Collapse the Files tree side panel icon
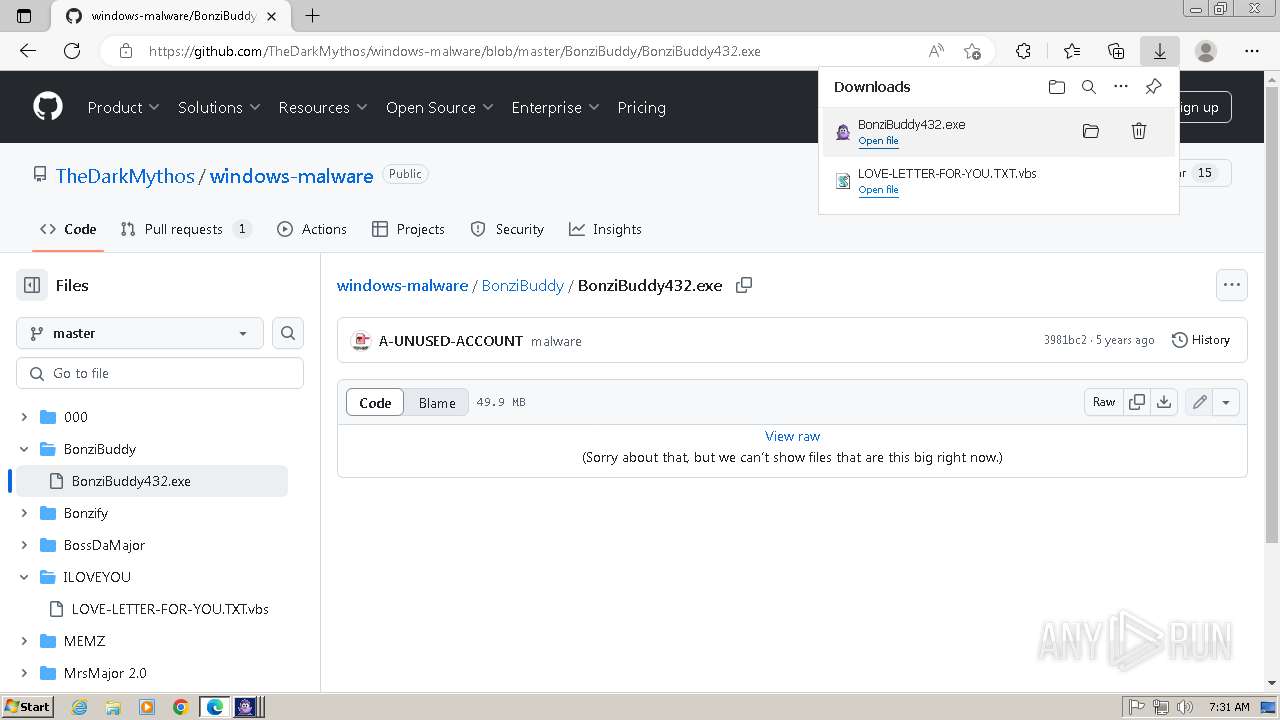Image resolution: width=1280 pixels, height=720 pixels. (x=32, y=285)
